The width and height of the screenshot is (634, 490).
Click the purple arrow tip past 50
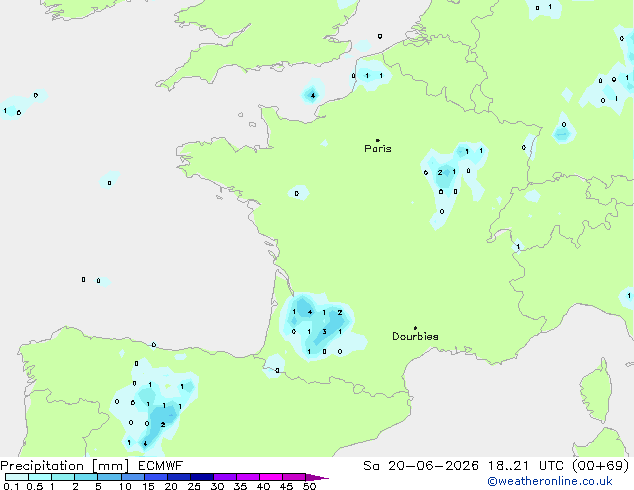click(317, 477)
